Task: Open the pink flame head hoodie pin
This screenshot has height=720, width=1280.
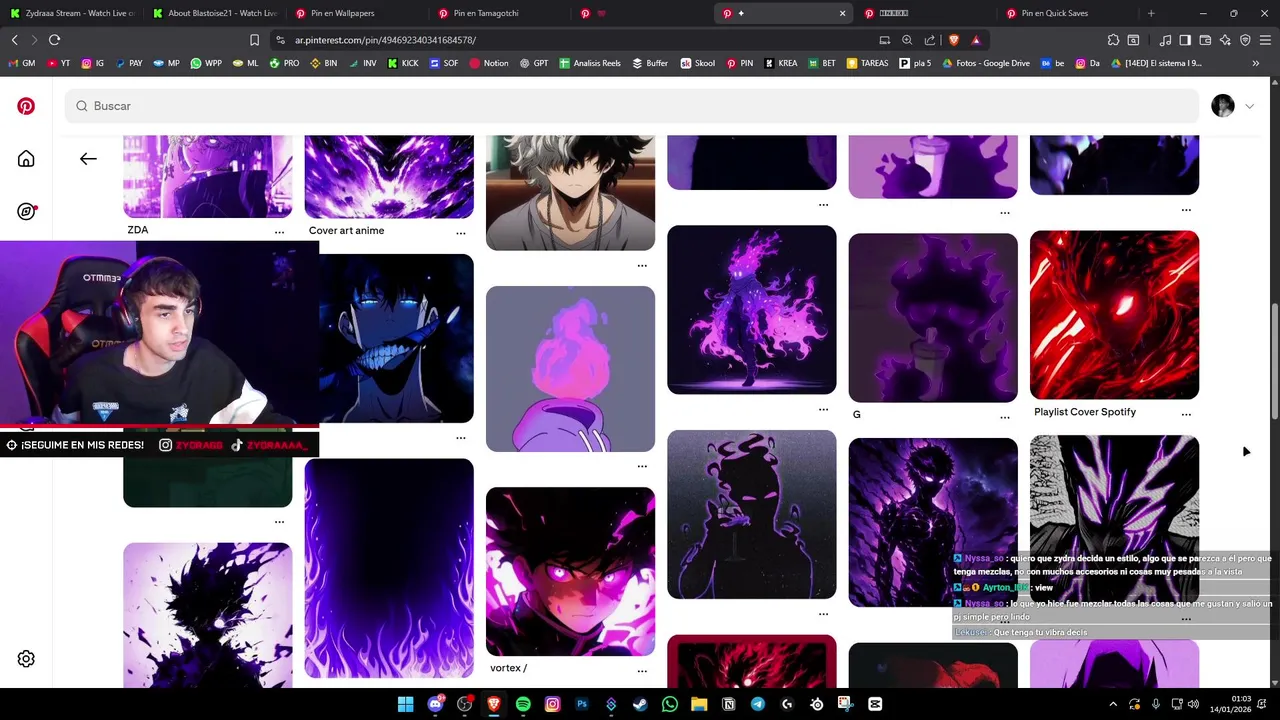Action: (x=570, y=369)
